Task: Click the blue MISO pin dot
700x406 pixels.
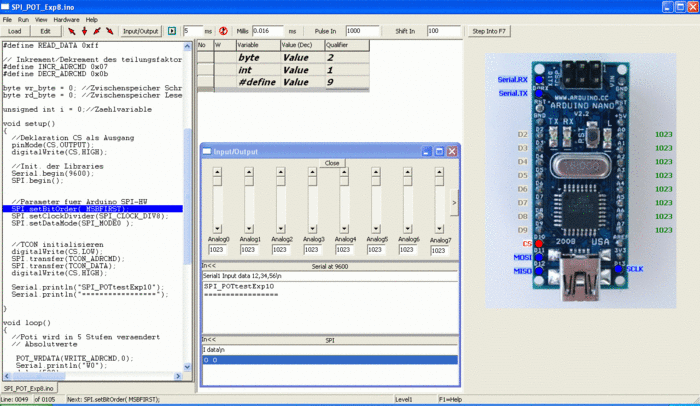Action: [539, 271]
